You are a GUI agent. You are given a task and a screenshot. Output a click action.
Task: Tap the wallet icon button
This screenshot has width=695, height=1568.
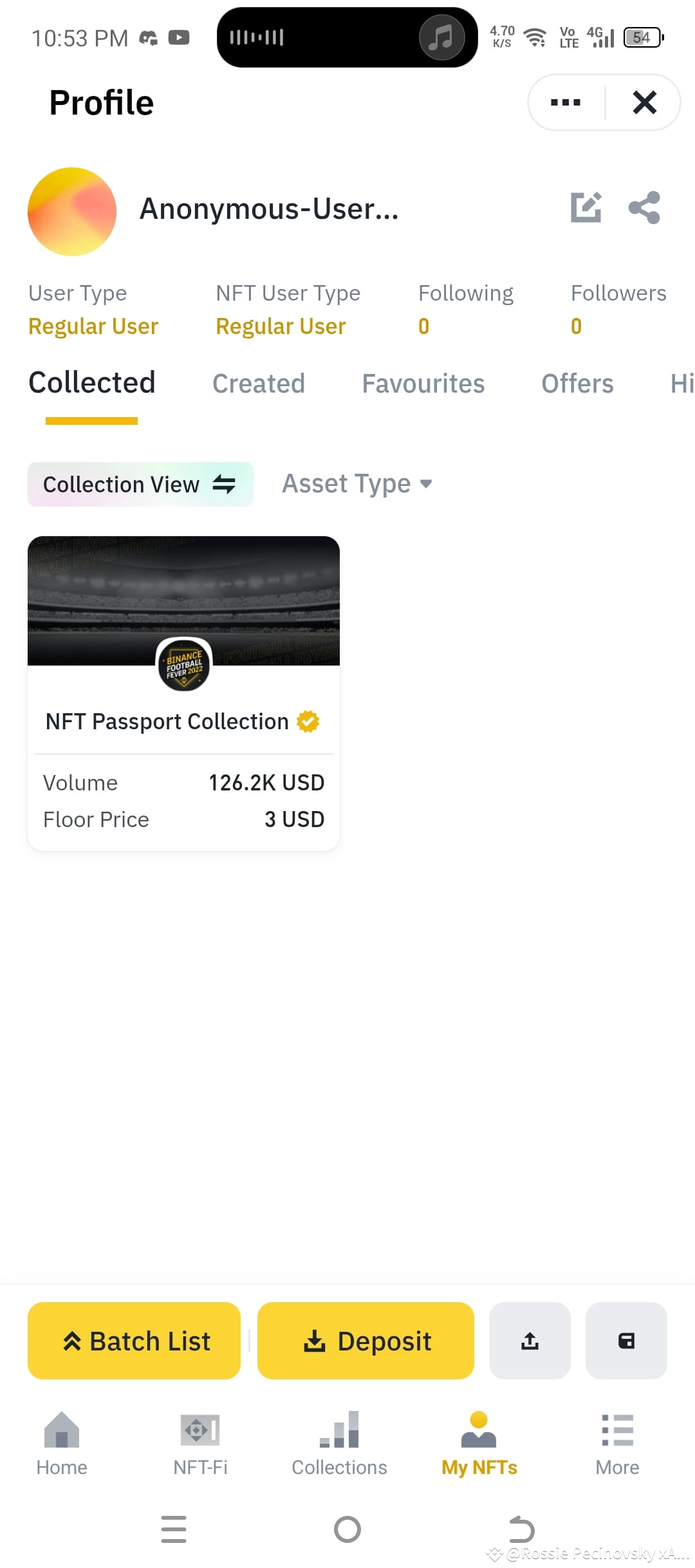pos(626,1340)
